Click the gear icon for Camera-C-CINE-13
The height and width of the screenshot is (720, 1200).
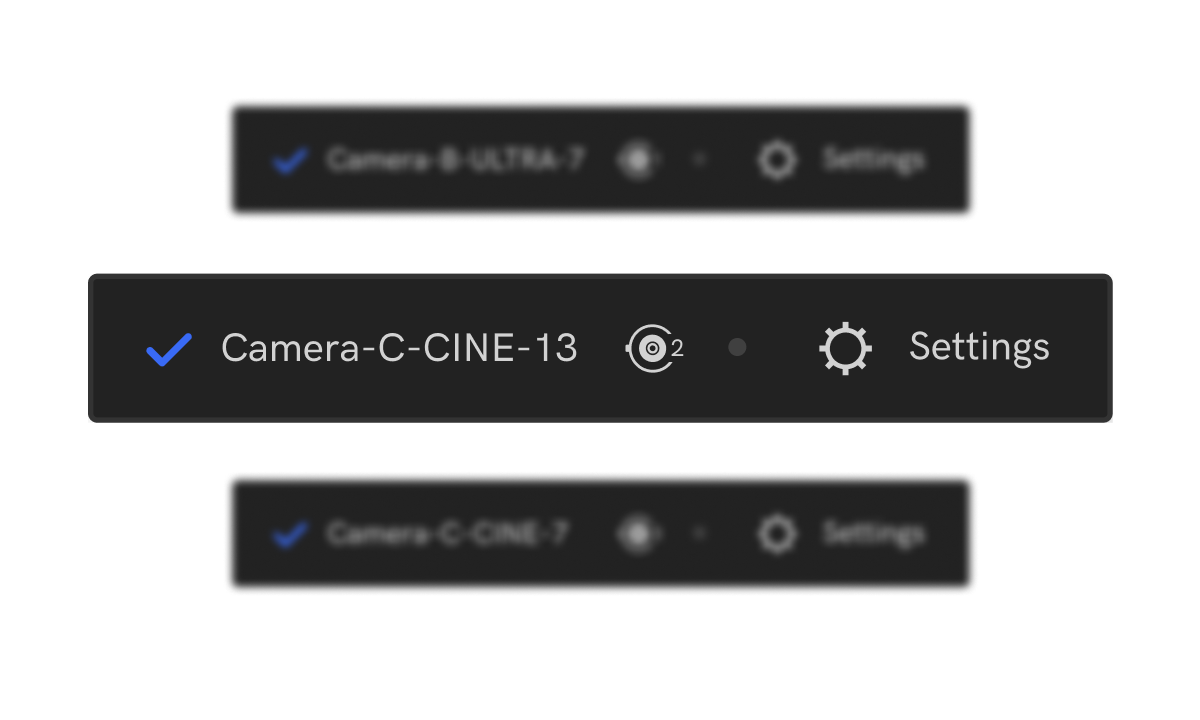point(845,349)
